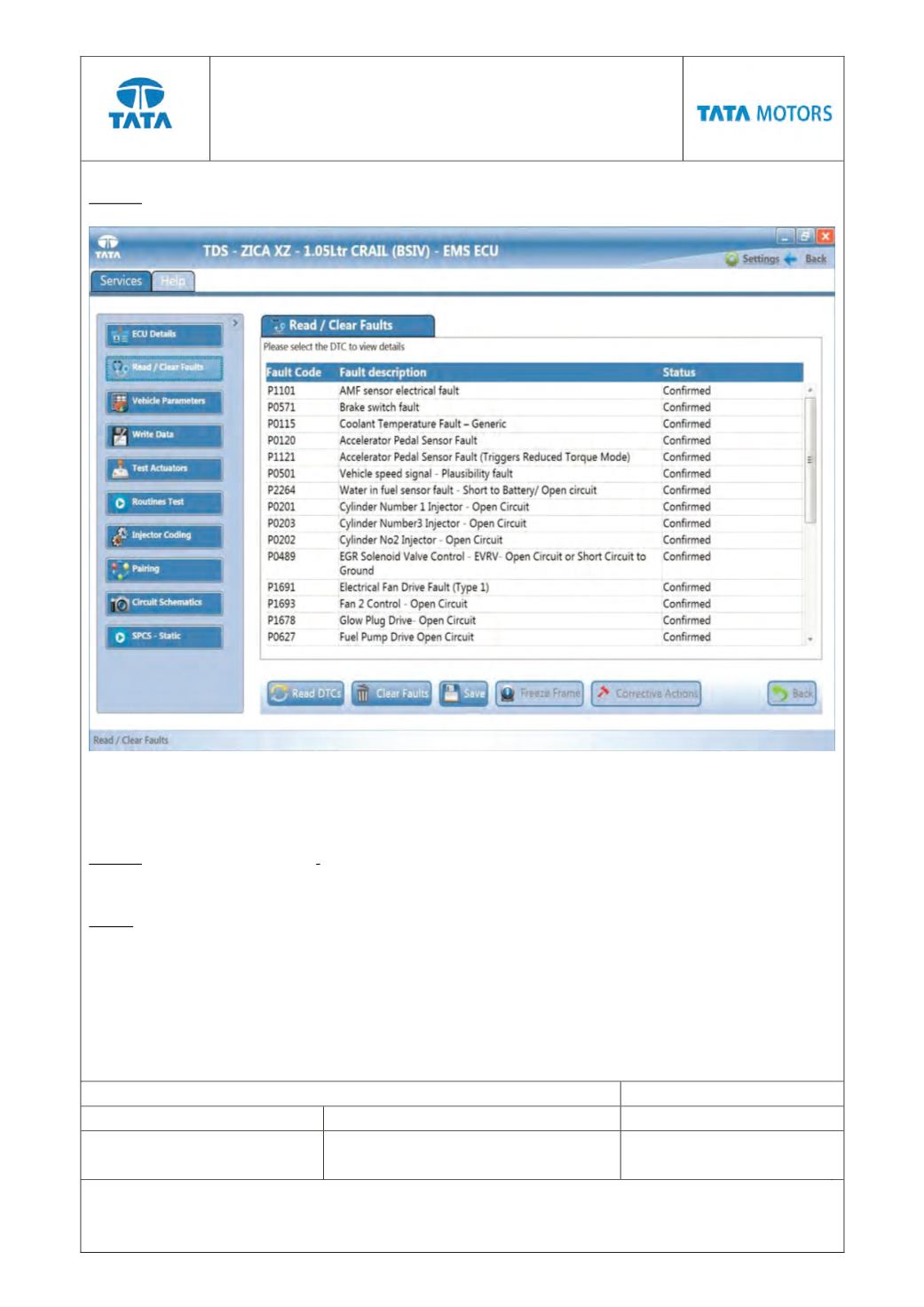The image size is (924, 1307).
Task: Select fault code P0571
Action: (x=281, y=408)
